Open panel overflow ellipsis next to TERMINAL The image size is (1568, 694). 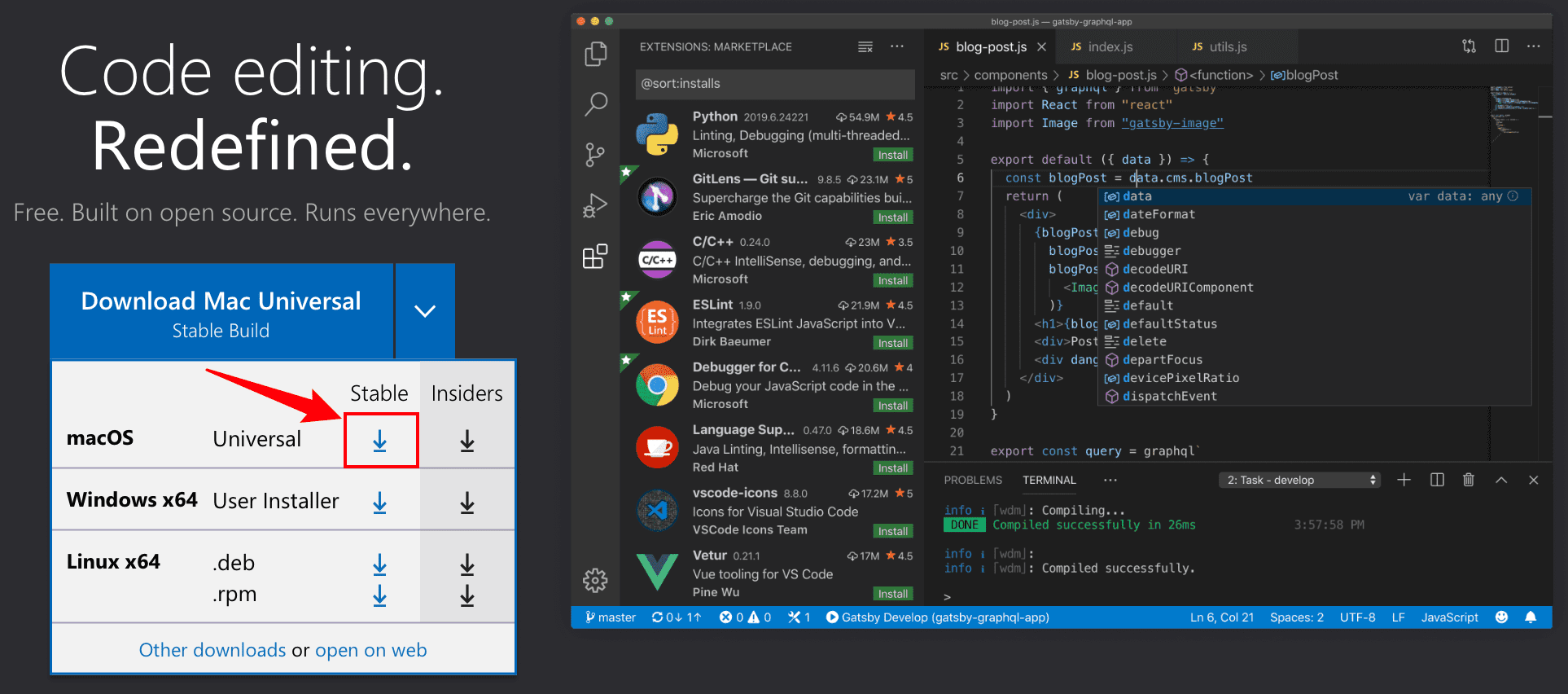(1110, 480)
